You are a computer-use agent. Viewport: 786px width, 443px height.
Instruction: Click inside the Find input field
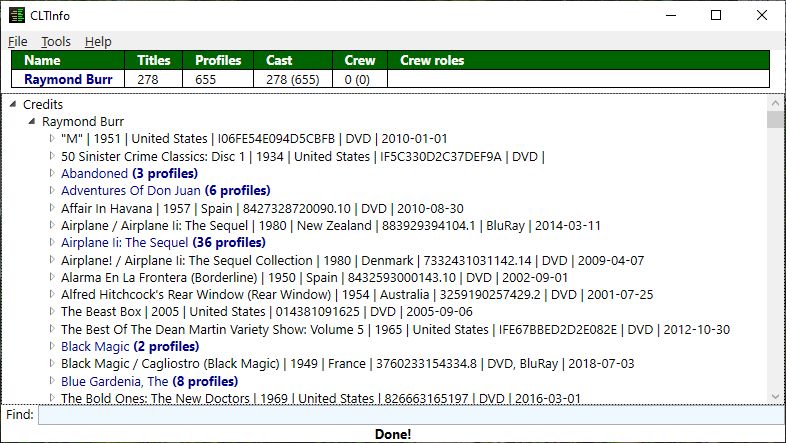click(x=411, y=415)
